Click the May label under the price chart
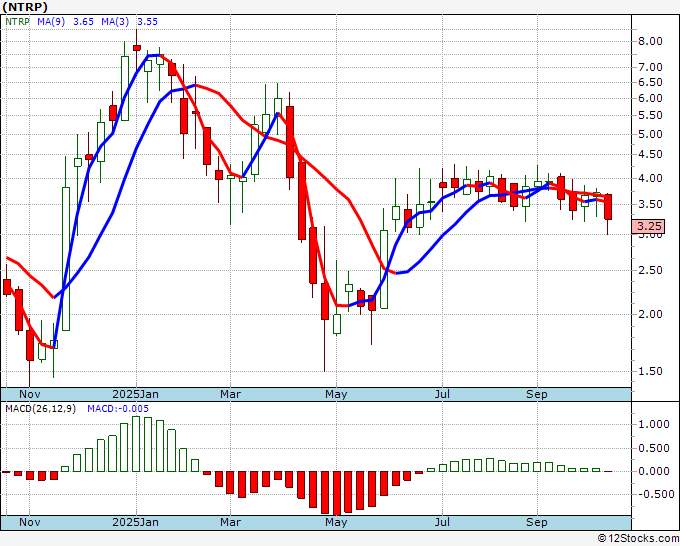The image size is (680, 546). point(336,394)
